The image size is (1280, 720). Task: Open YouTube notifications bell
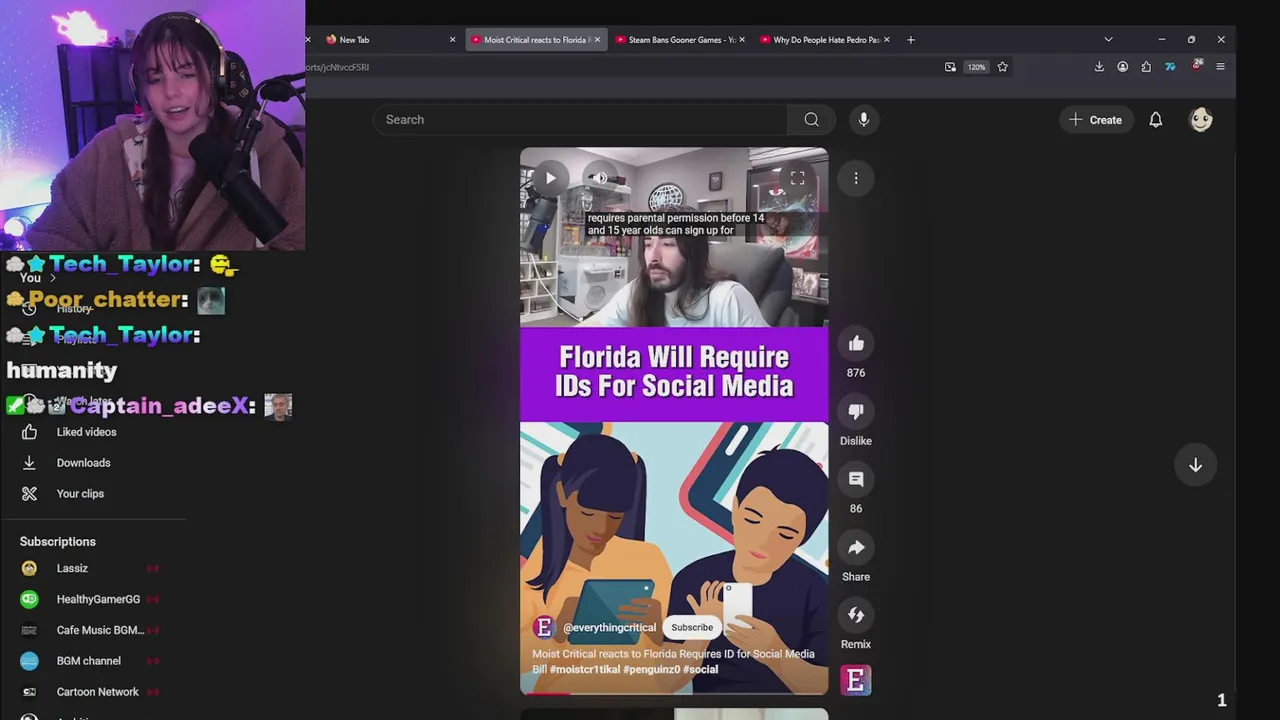[x=1156, y=120]
